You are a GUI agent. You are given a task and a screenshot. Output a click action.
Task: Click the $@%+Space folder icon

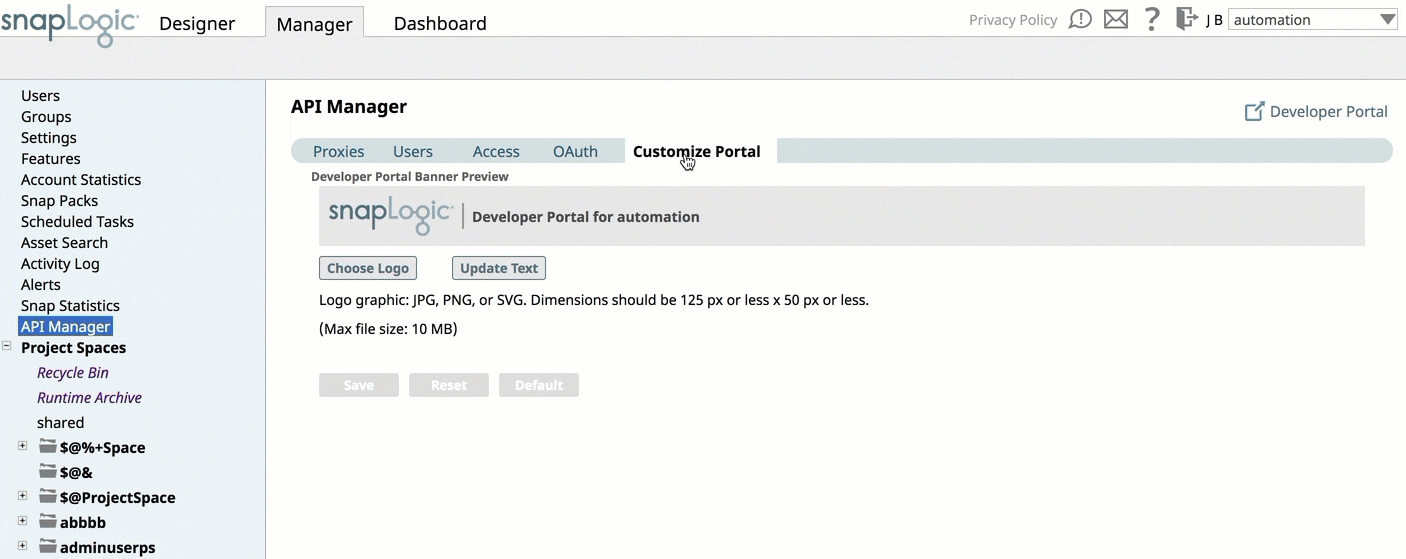click(48, 447)
